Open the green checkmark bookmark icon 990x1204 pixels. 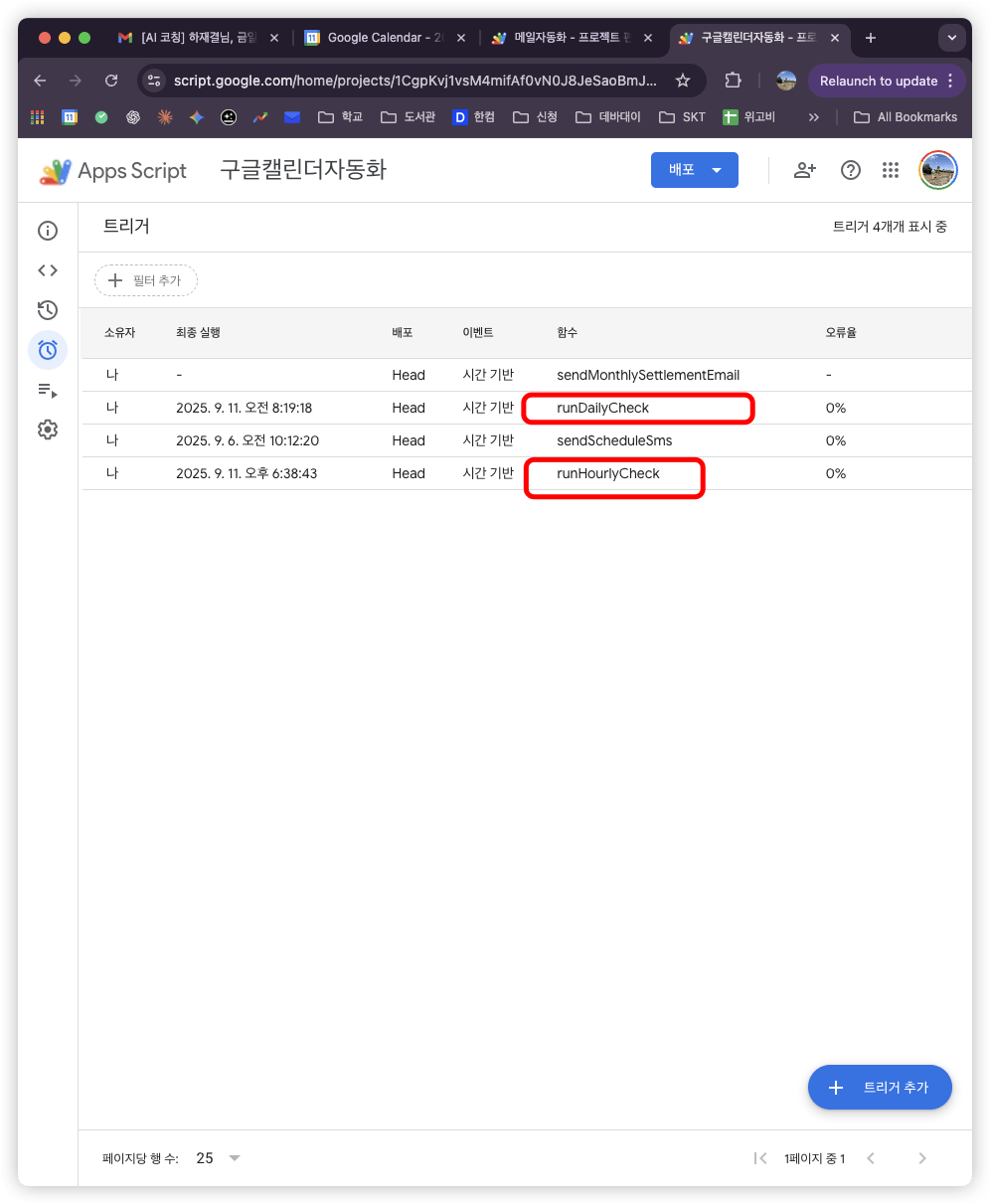click(101, 117)
